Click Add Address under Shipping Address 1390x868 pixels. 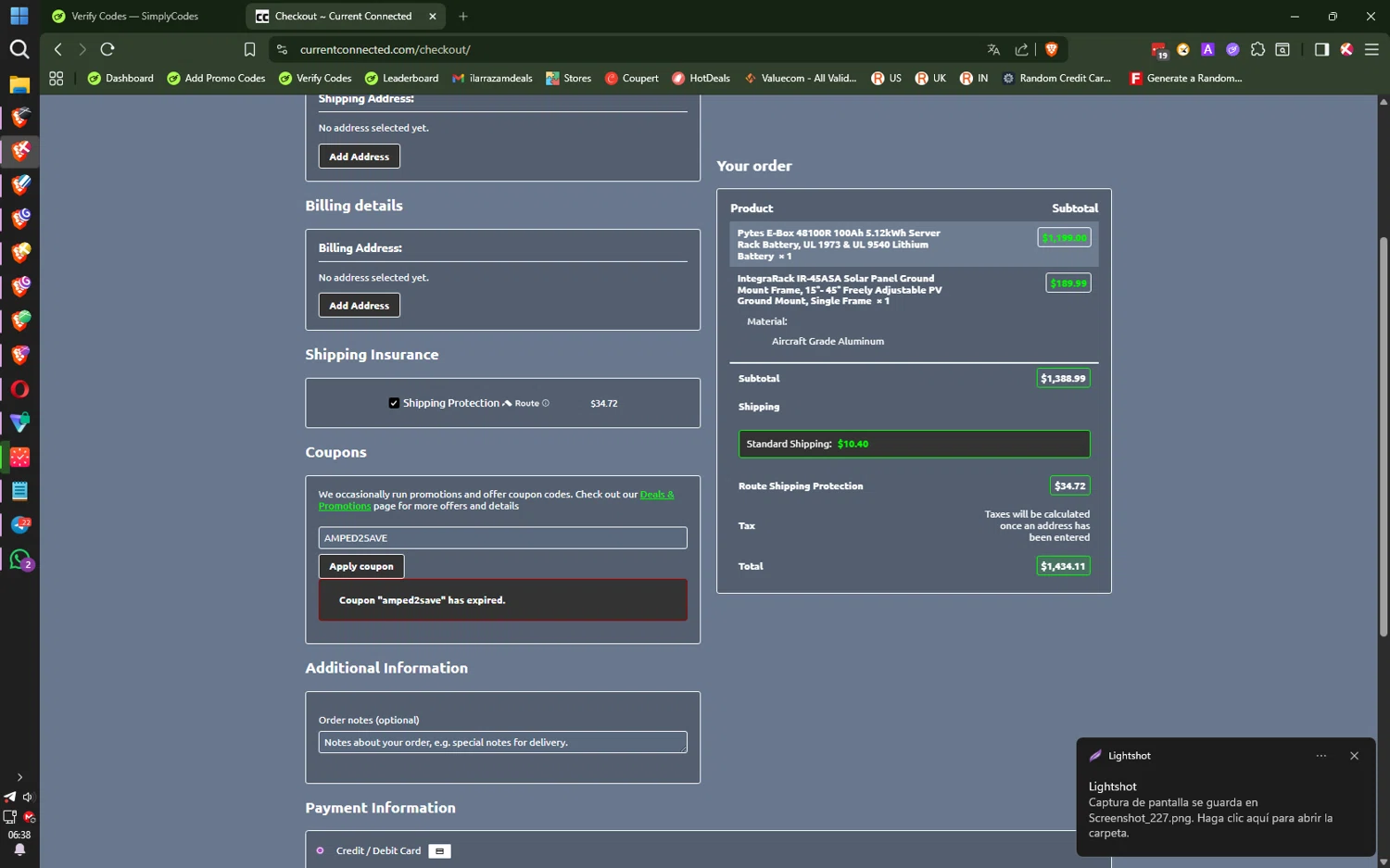[360, 157]
